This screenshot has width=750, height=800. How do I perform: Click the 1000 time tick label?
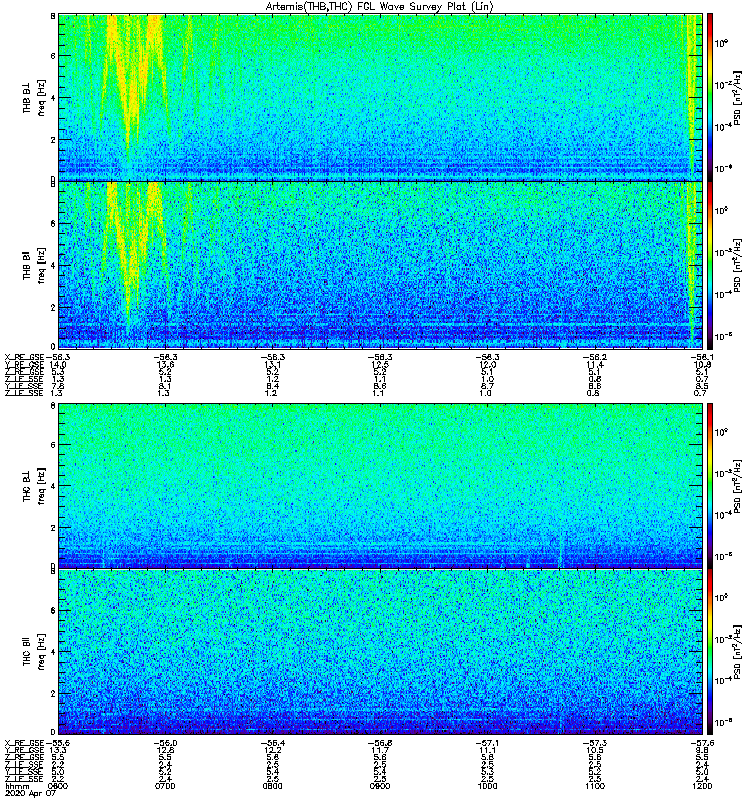[487, 786]
